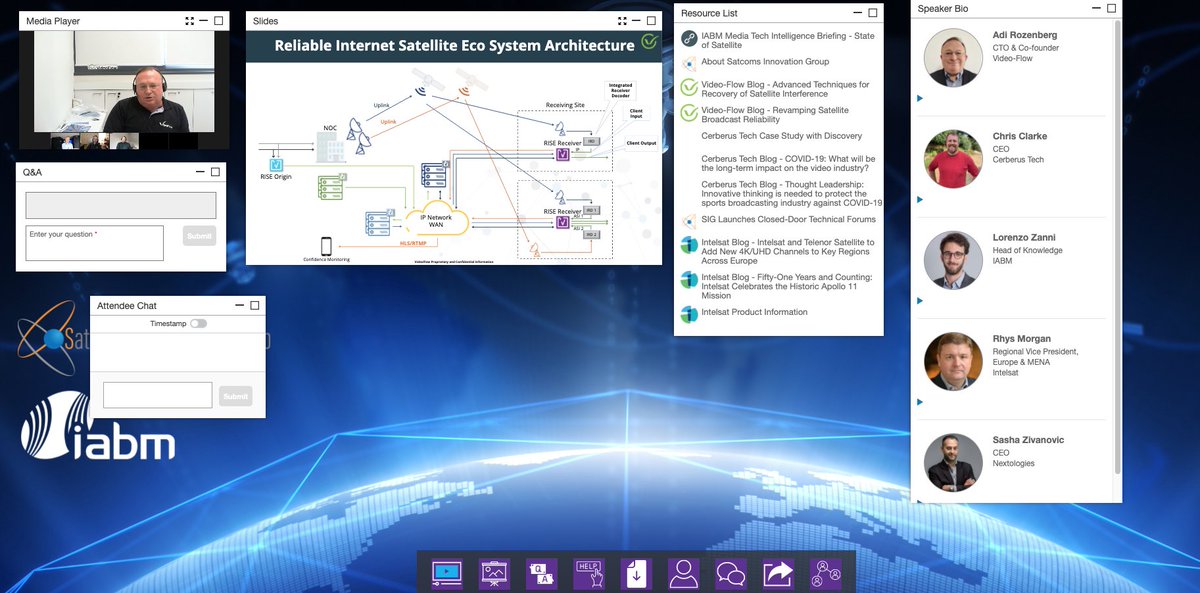This screenshot has width=1200, height=593.
Task: Open the Resource List download-file icon
Action: click(x=636, y=573)
